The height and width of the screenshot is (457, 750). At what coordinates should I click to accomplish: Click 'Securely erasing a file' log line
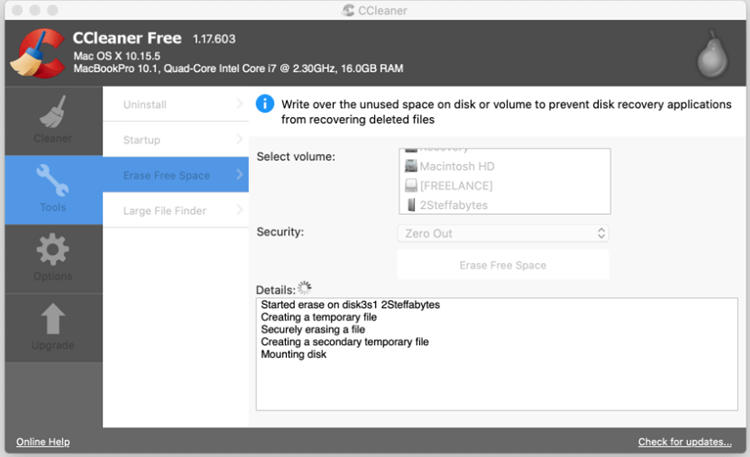[x=313, y=329]
